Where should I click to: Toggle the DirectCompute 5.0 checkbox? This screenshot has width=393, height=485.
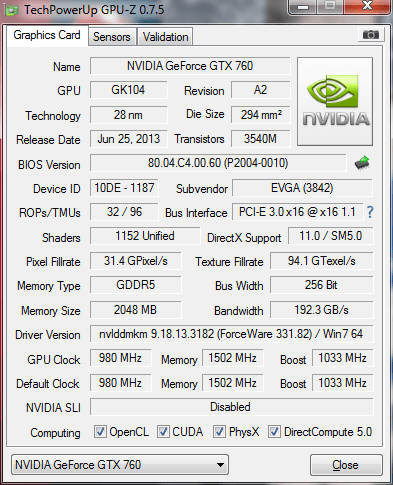(274, 431)
